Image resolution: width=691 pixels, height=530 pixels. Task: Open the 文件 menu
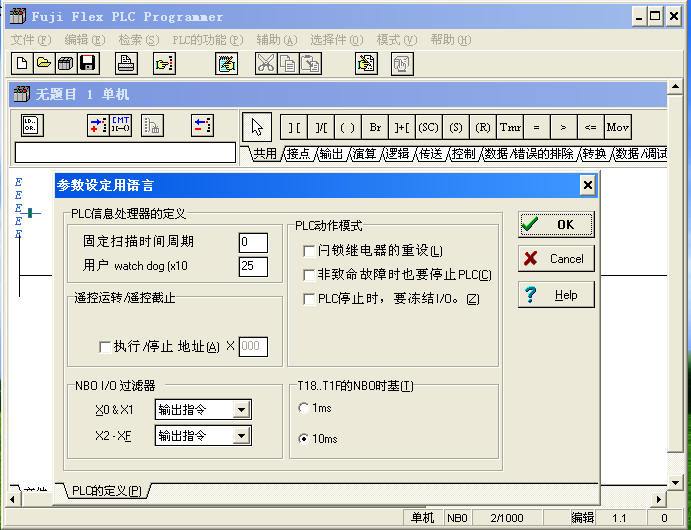[30, 40]
